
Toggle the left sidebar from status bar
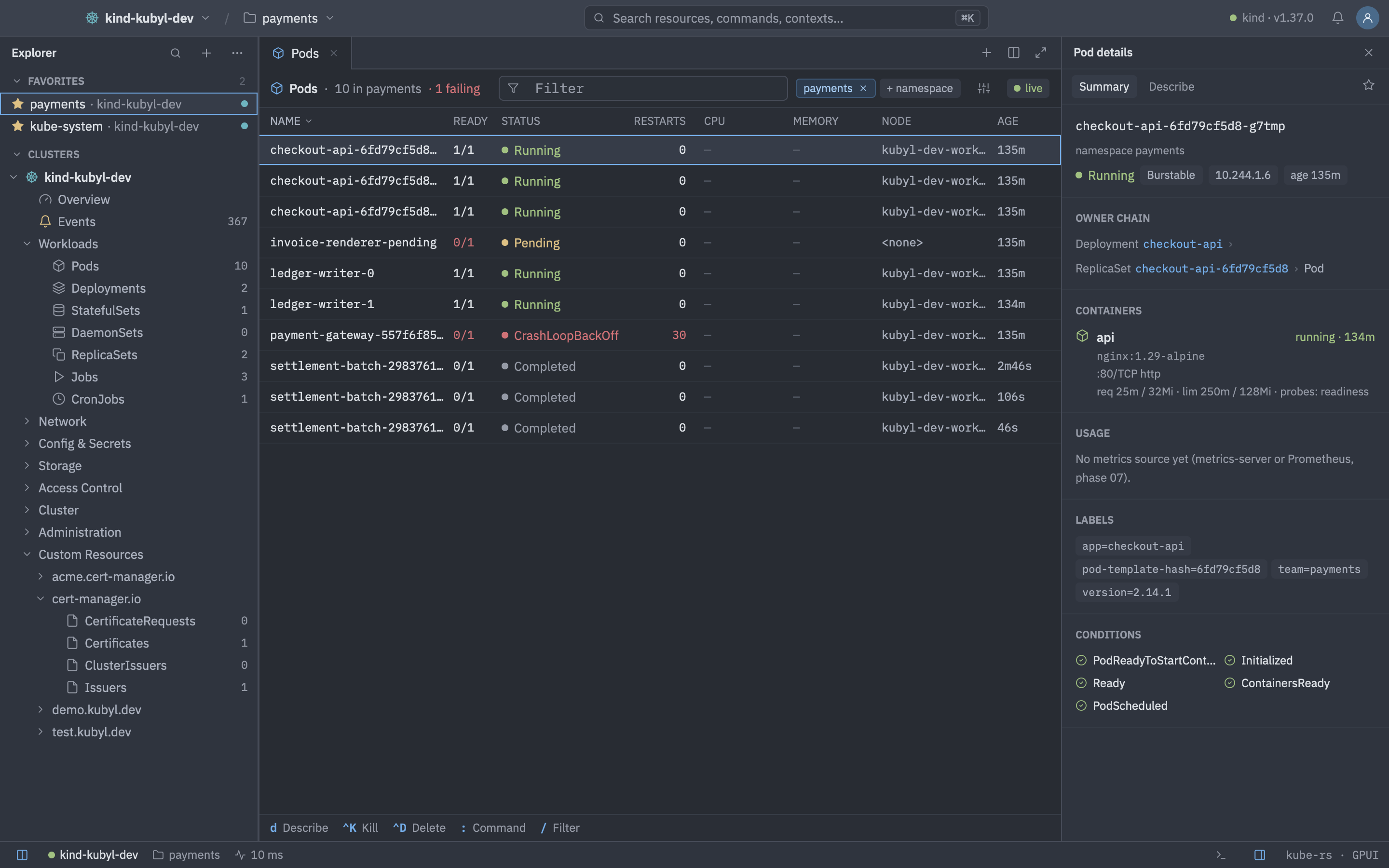point(22,855)
